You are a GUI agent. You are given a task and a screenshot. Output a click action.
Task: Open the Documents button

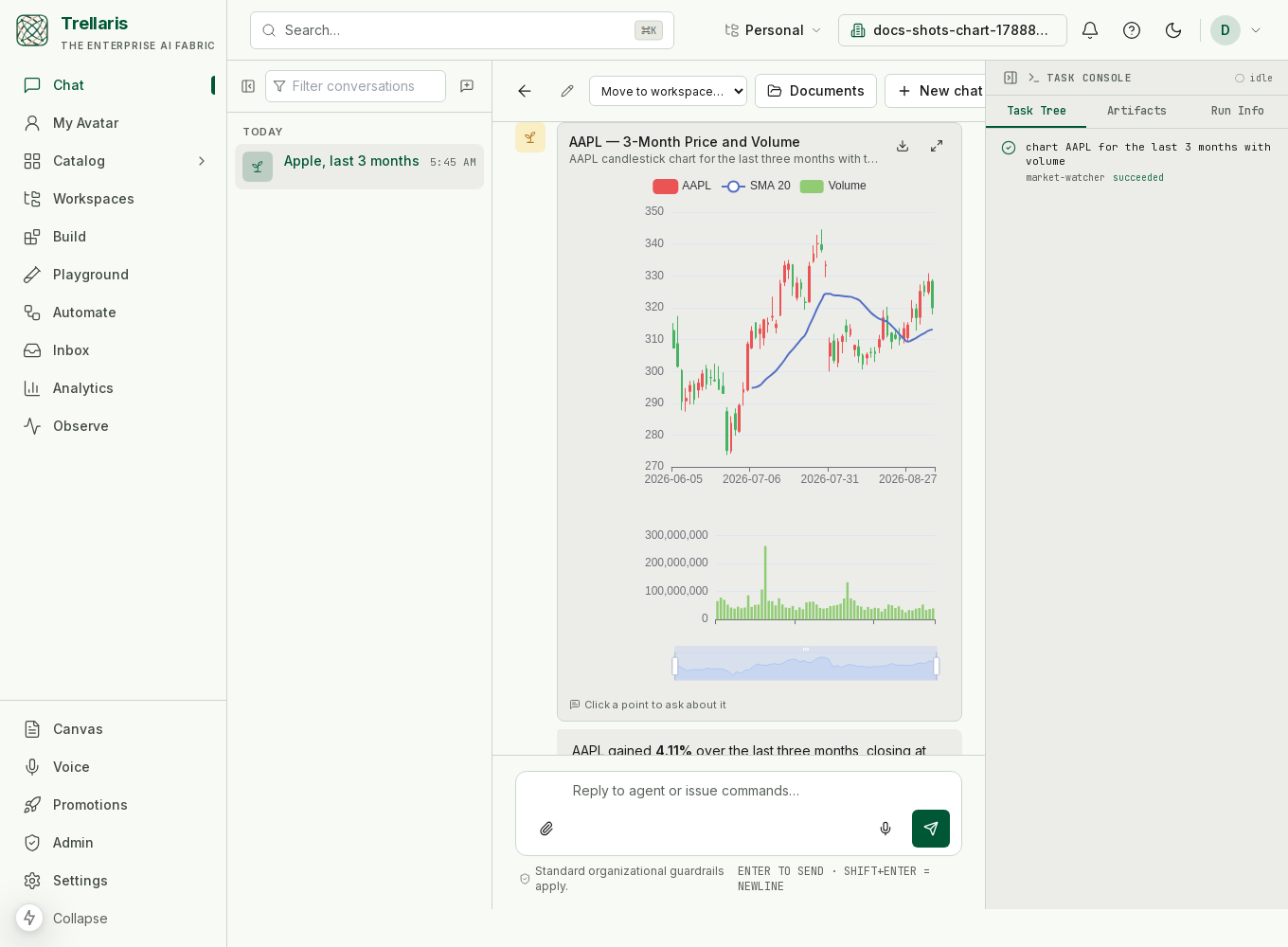[815, 91]
